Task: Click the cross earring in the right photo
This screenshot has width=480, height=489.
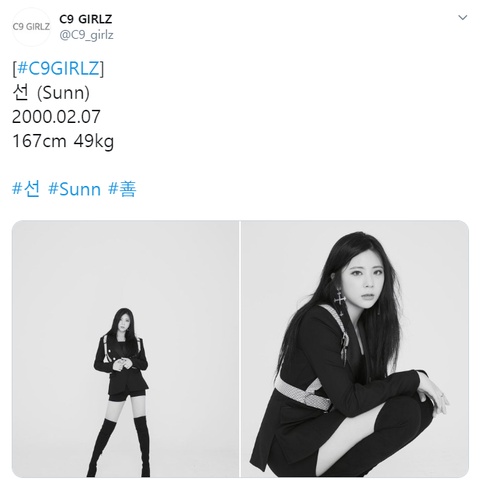Action: coord(339,299)
